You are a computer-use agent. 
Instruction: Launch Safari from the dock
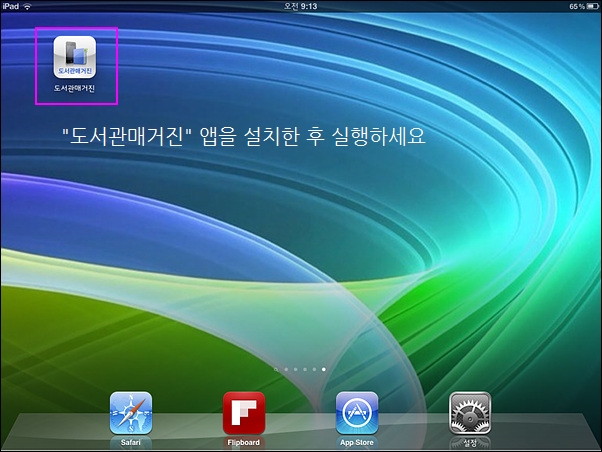tap(131, 413)
